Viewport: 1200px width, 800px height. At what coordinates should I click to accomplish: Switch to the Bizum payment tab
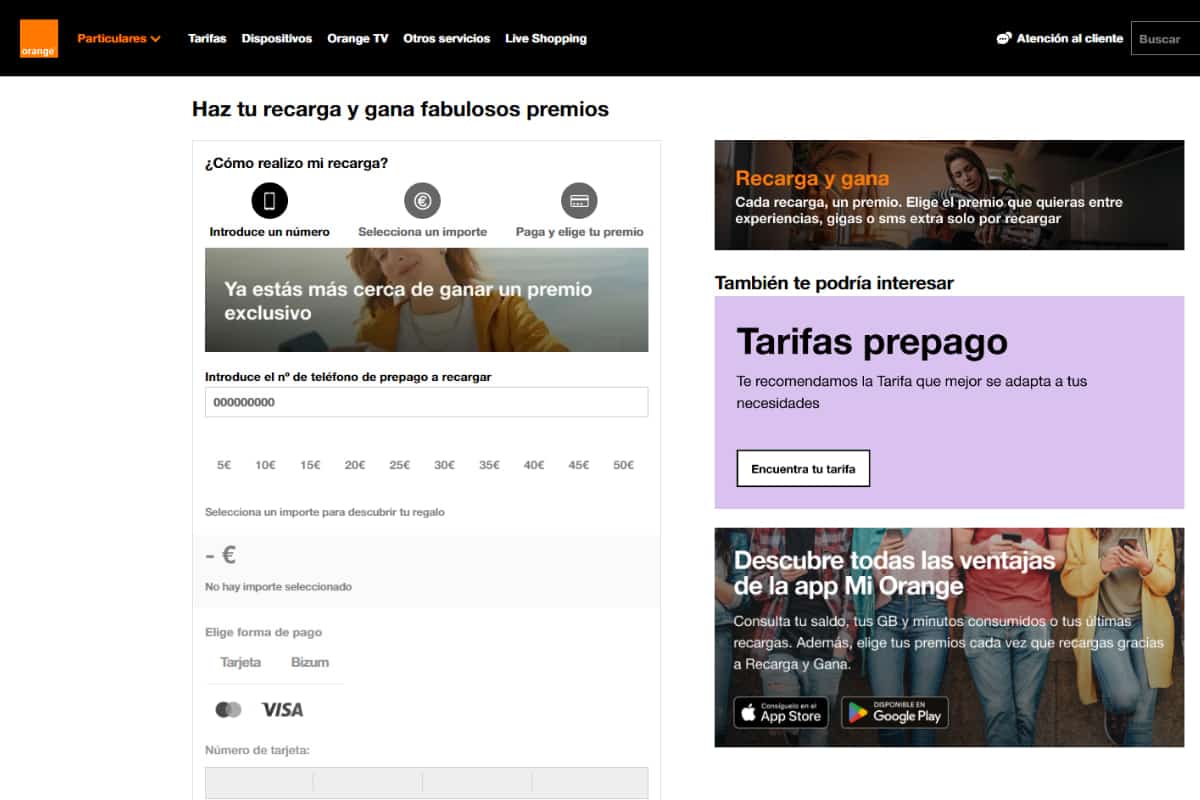point(309,662)
